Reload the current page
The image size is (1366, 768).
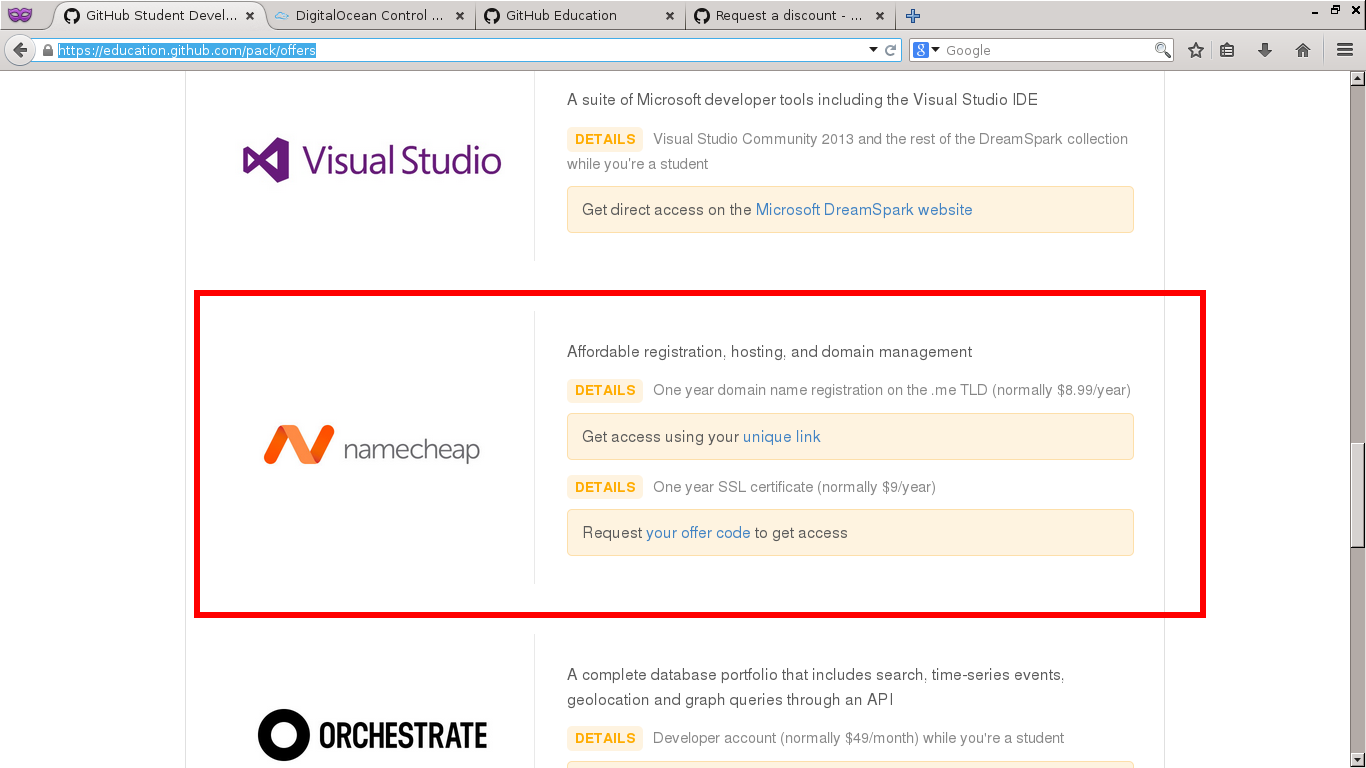pyautogui.click(x=891, y=50)
